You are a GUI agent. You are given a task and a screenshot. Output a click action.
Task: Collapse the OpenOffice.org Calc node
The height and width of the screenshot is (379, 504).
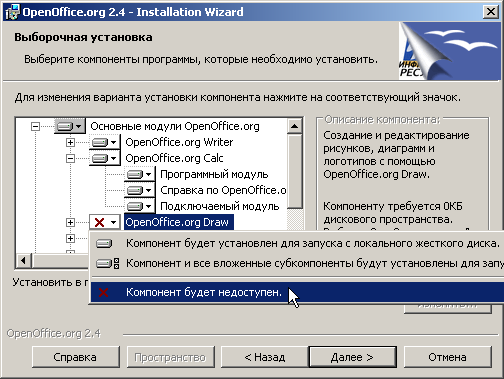point(70,158)
